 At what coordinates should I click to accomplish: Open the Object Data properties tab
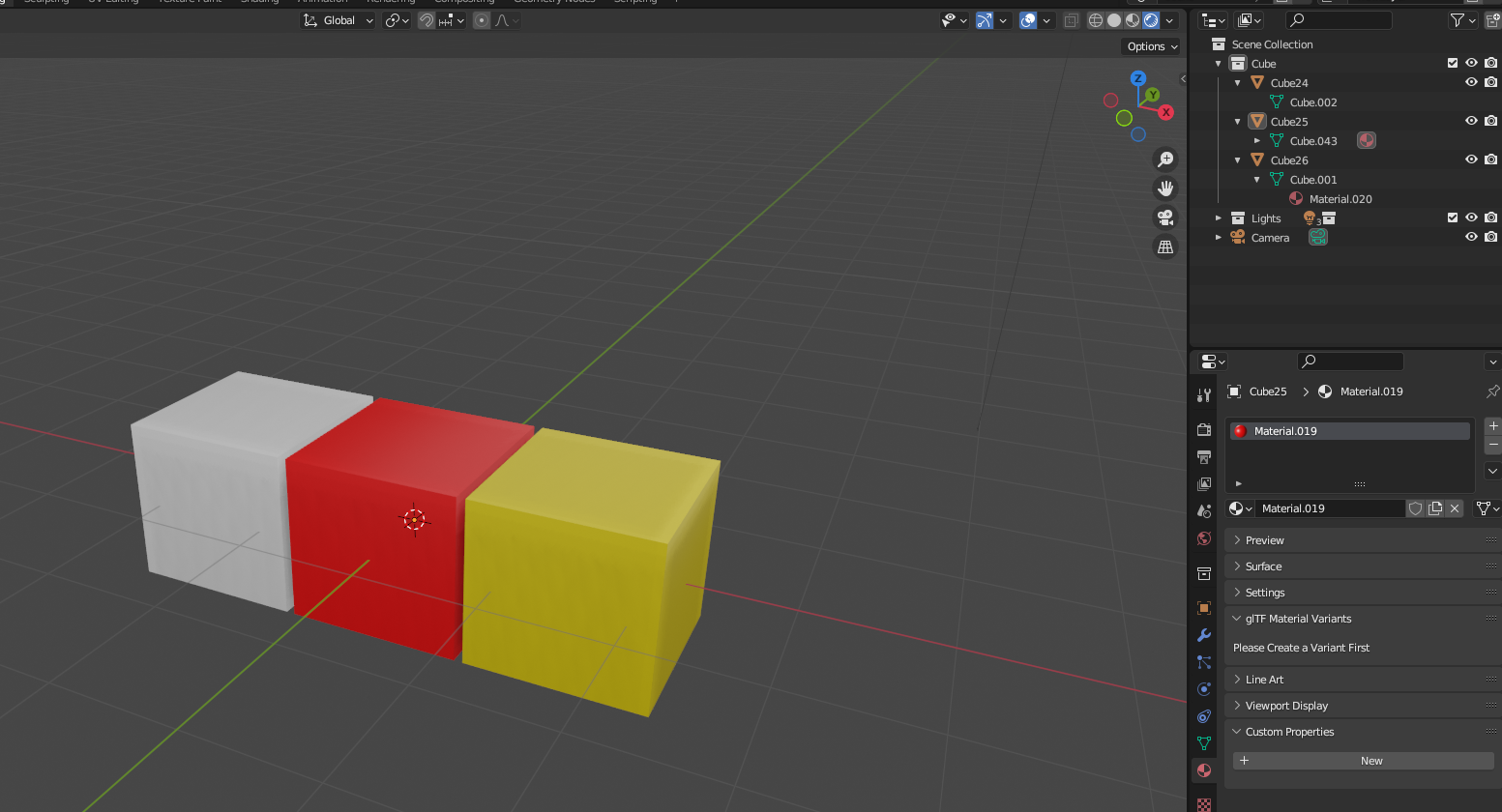coord(1203,742)
